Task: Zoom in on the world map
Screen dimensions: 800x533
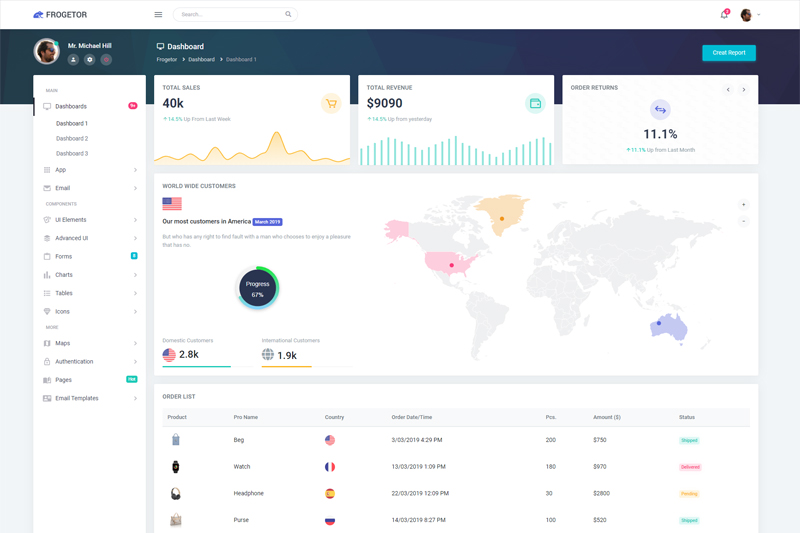Action: point(743,205)
